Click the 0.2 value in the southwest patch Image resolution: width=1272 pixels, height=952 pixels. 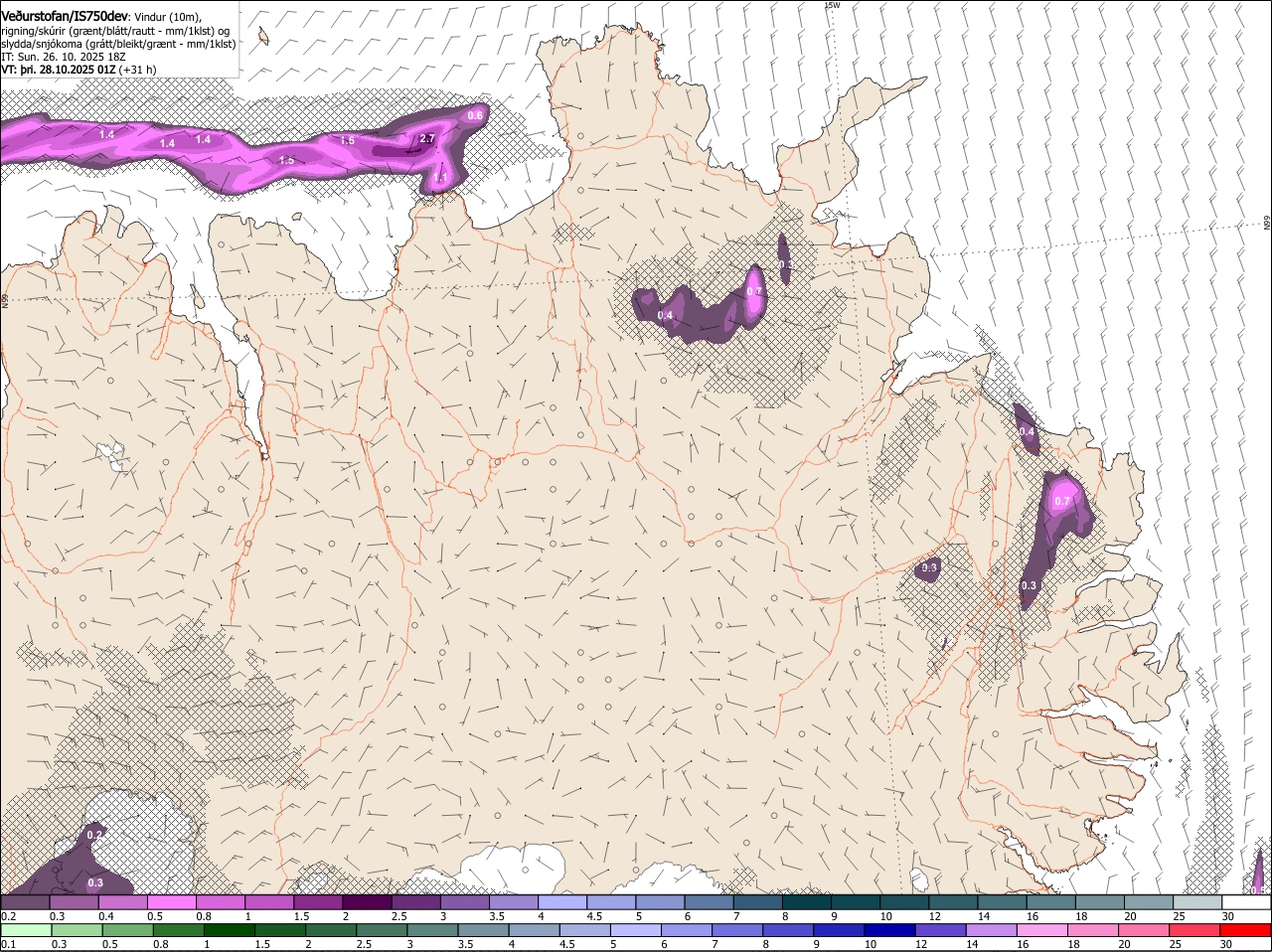click(x=95, y=834)
